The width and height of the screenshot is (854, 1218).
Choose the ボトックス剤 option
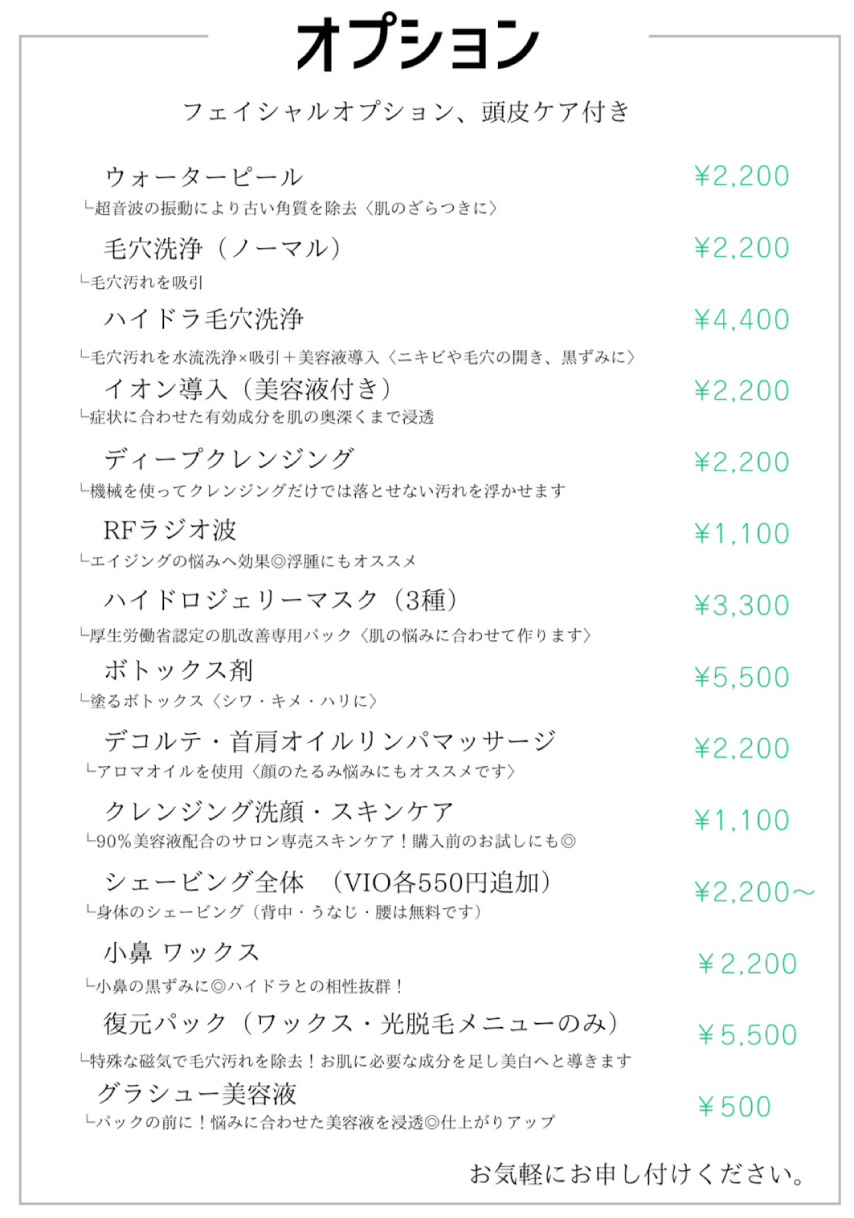pyautogui.click(x=178, y=670)
